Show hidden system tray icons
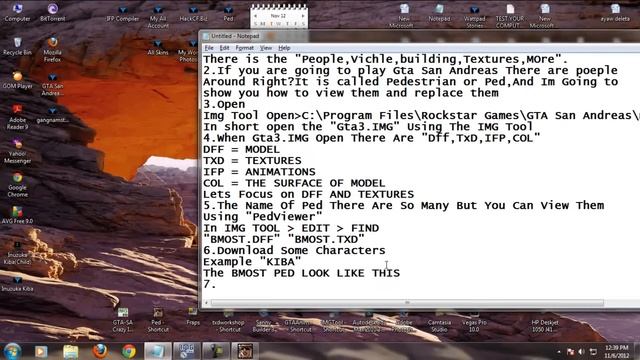 coord(558,351)
